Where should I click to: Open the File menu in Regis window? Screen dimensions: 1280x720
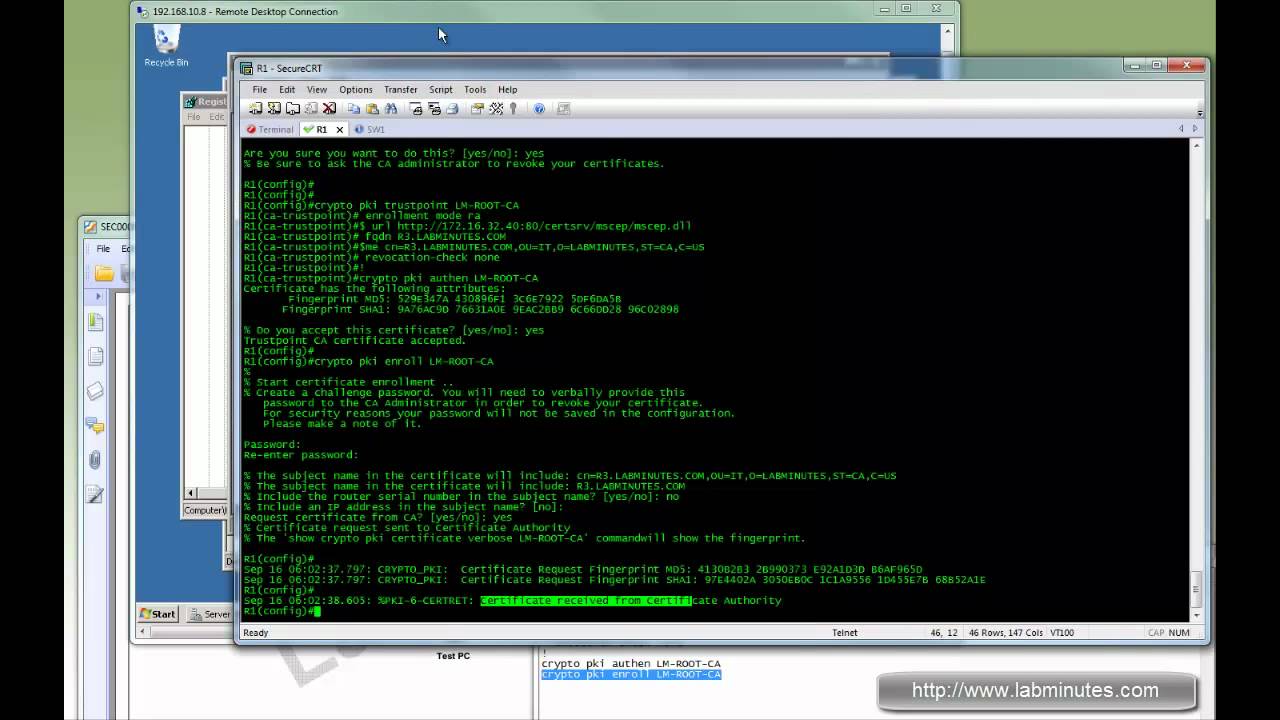pyautogui.click(x=193, y=117)
